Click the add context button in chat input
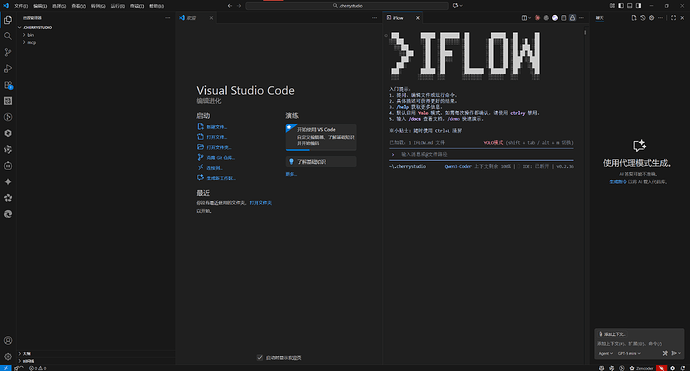This screenshot has height=371, width=690. pos(613,334)
